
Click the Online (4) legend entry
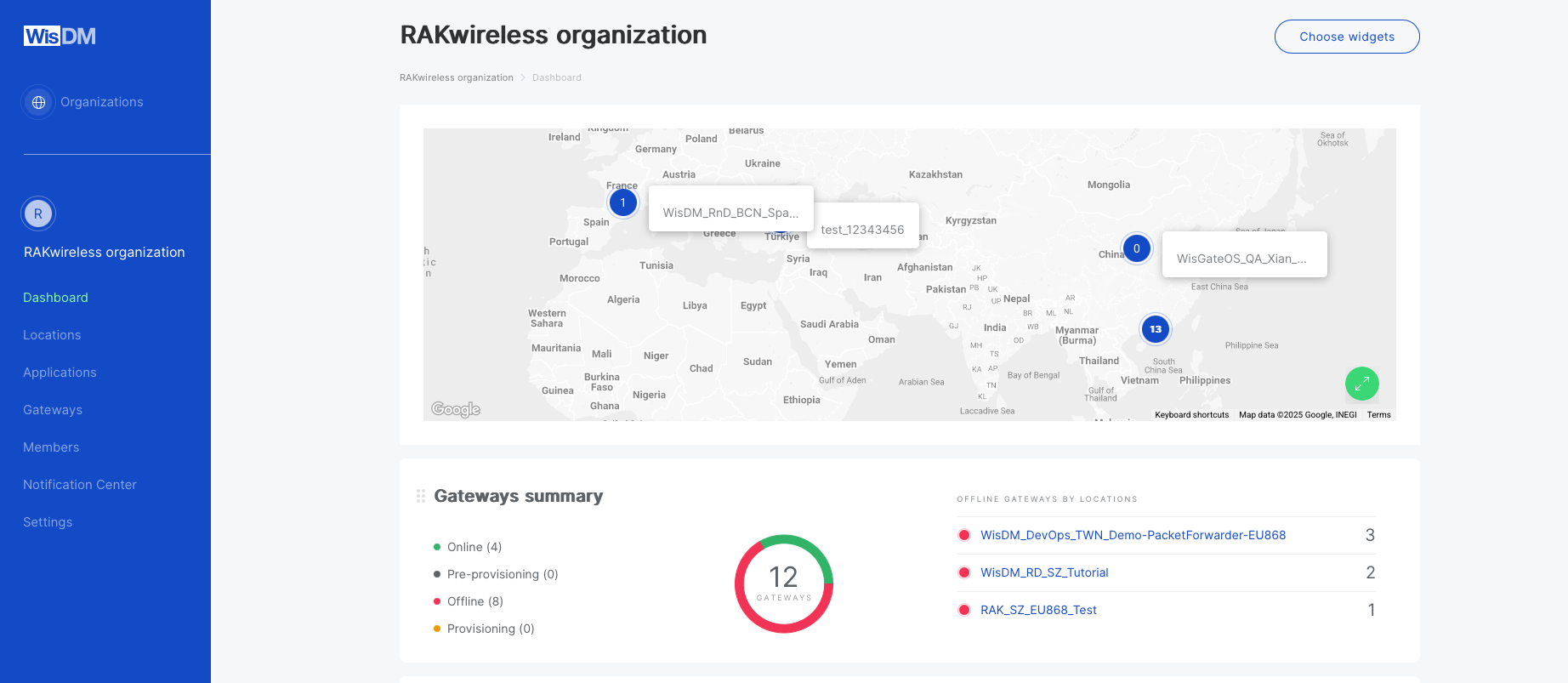coord(468,547)
